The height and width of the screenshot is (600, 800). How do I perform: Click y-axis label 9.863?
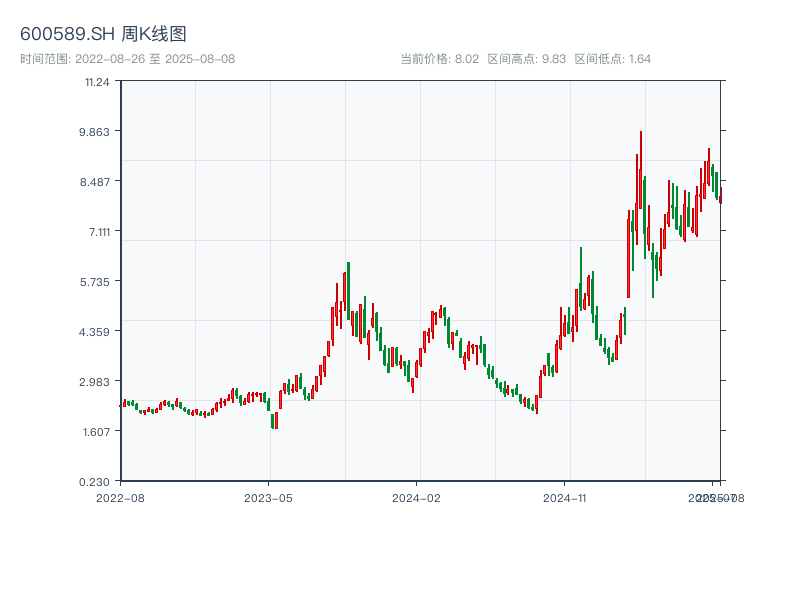click(94, 132)
